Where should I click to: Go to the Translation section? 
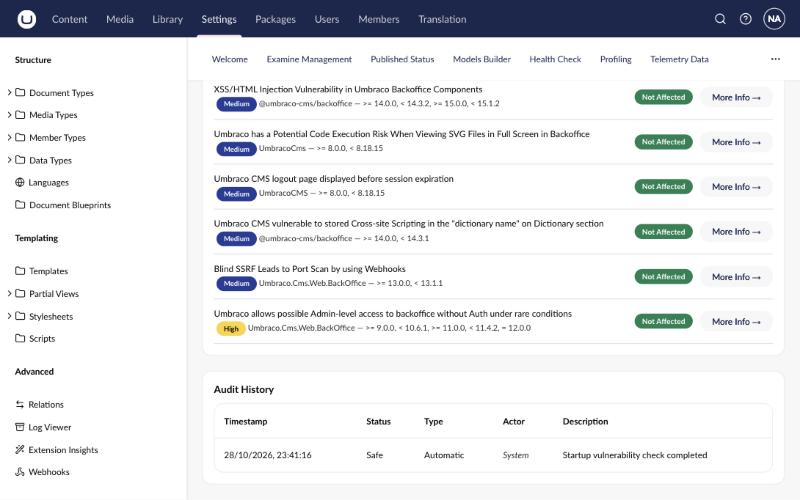[x=442, y=19]
